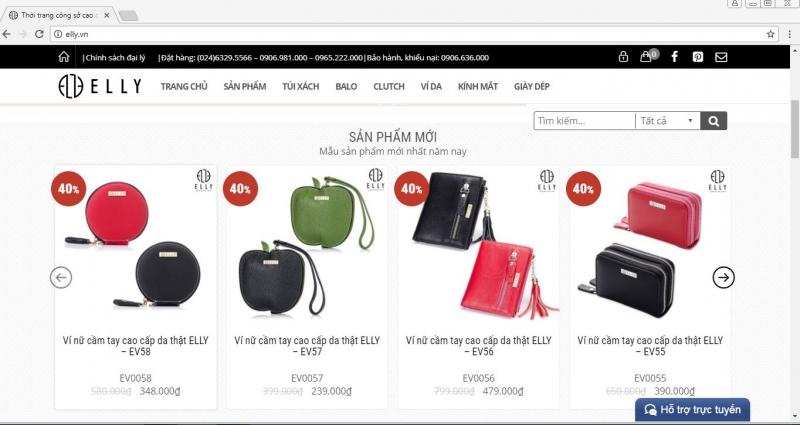This screenshot has width=800, height=425.
Task: Open the TÚI XÁCH menu
Action: tap(301, 86)
